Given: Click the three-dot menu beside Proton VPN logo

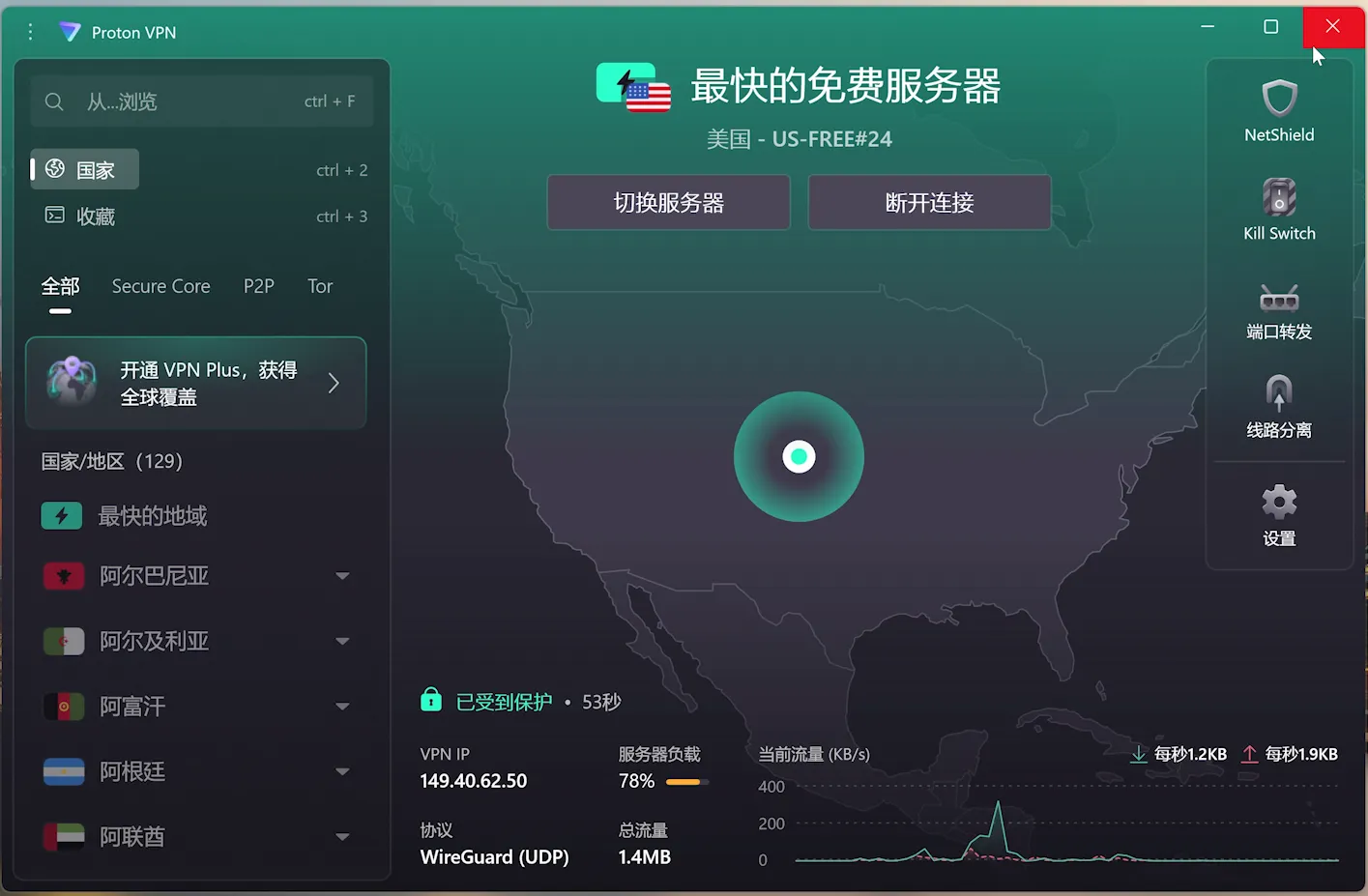Looking at the screenshot, I should coord(30,32).
